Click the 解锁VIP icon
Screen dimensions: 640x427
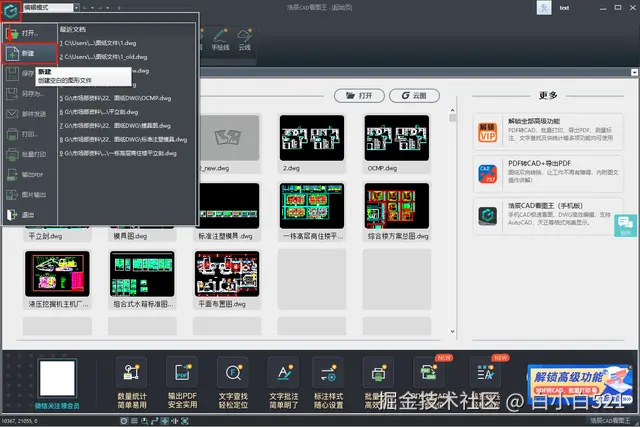coord(487,132)
